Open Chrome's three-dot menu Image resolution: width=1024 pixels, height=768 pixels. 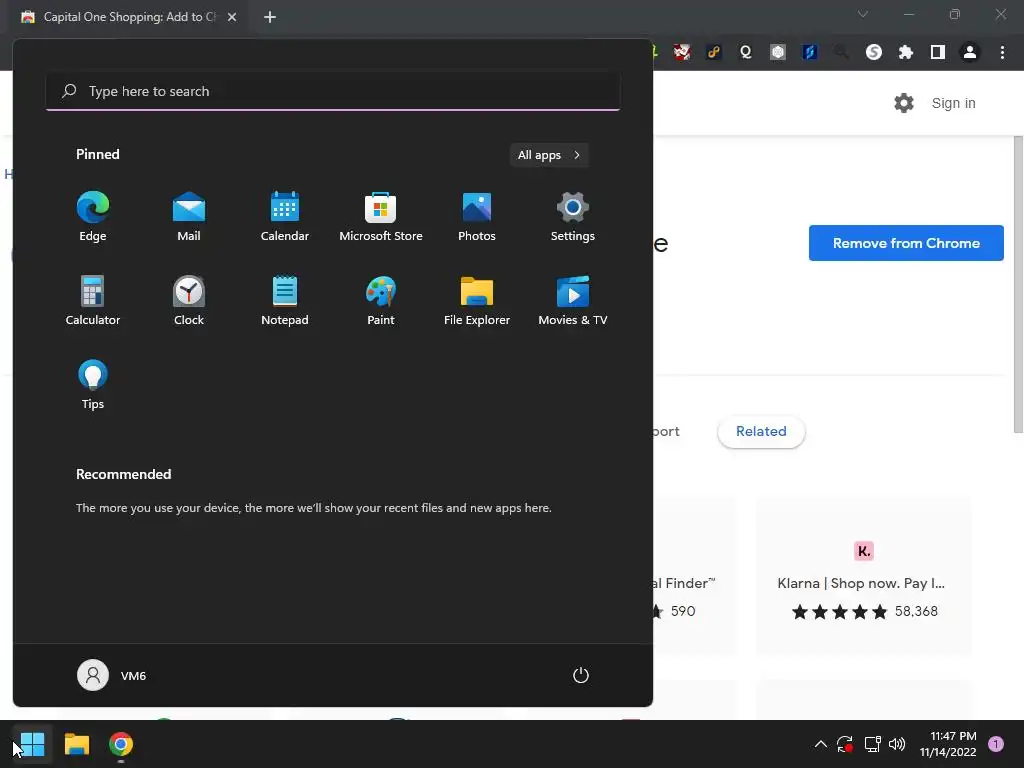click(1002, 52)
